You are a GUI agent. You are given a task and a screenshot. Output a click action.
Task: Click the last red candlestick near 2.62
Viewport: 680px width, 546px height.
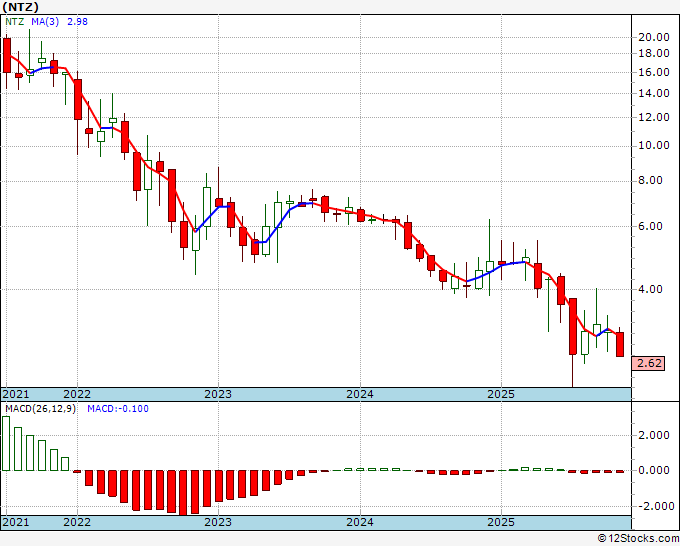(x=620, y=344)
